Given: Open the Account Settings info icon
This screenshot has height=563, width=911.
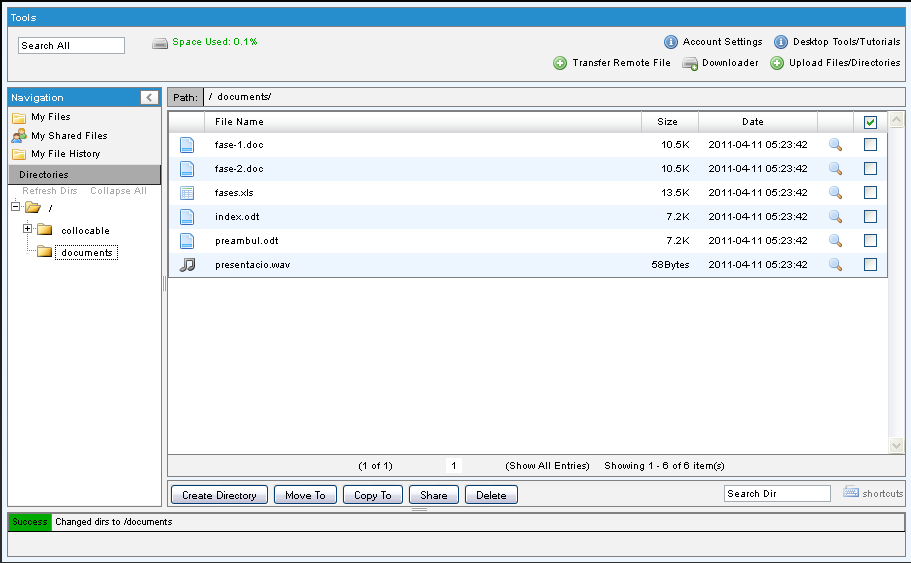Looking at the screenshot, I should (x=671, y=42).
